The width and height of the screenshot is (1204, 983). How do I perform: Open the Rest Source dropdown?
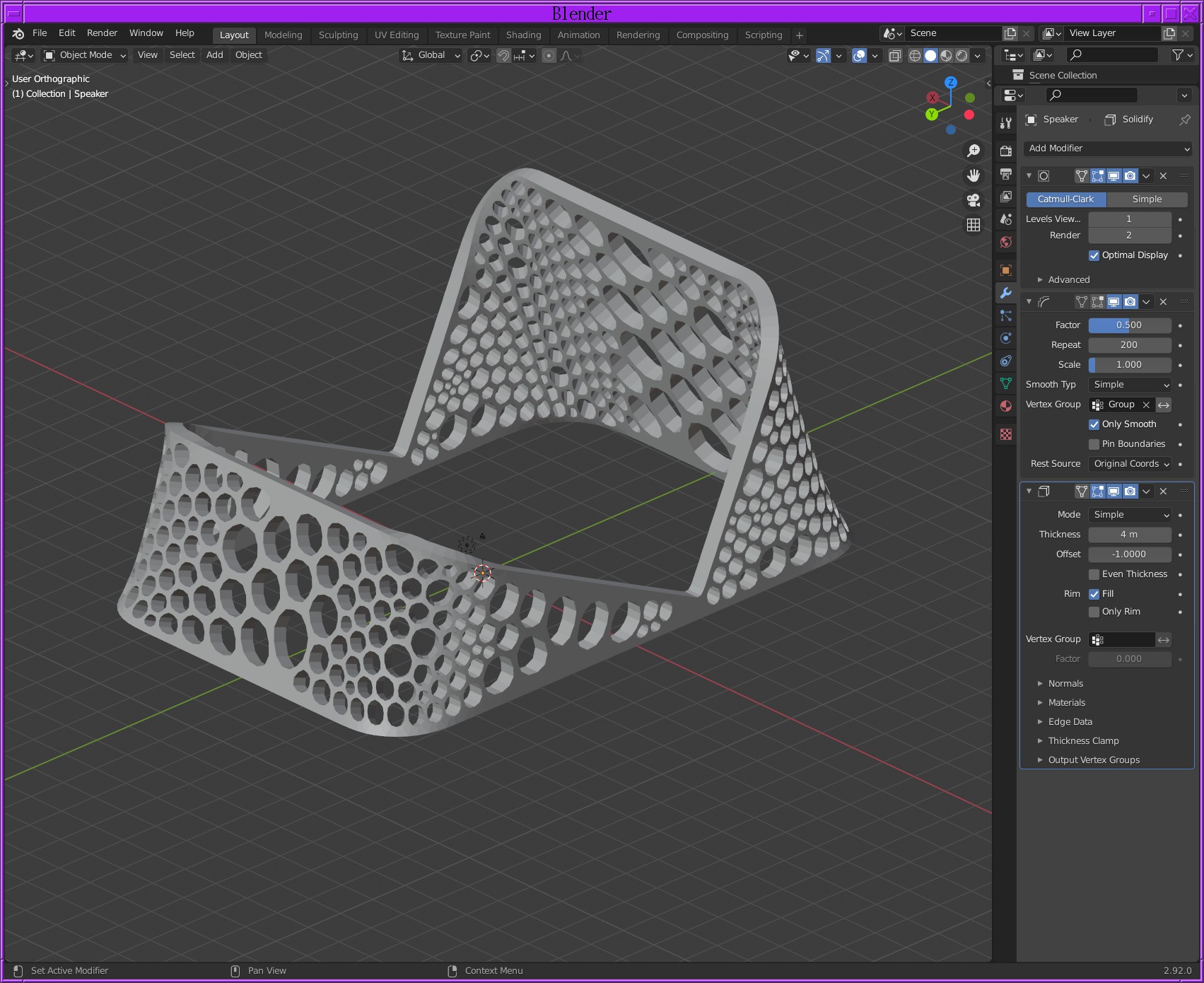tap(1130, 464)
